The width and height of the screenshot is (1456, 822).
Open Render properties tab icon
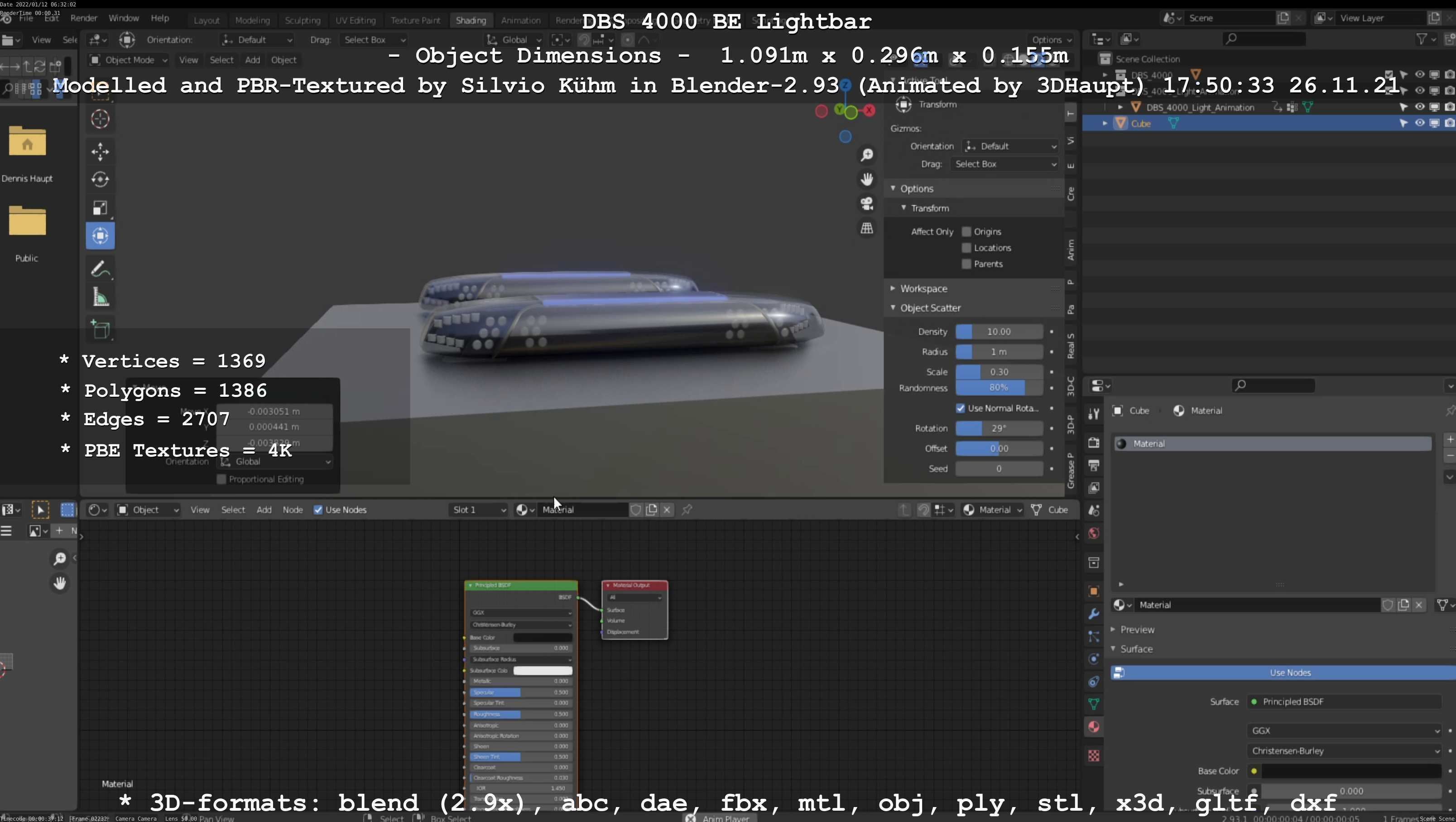[x=1094, y=442]
